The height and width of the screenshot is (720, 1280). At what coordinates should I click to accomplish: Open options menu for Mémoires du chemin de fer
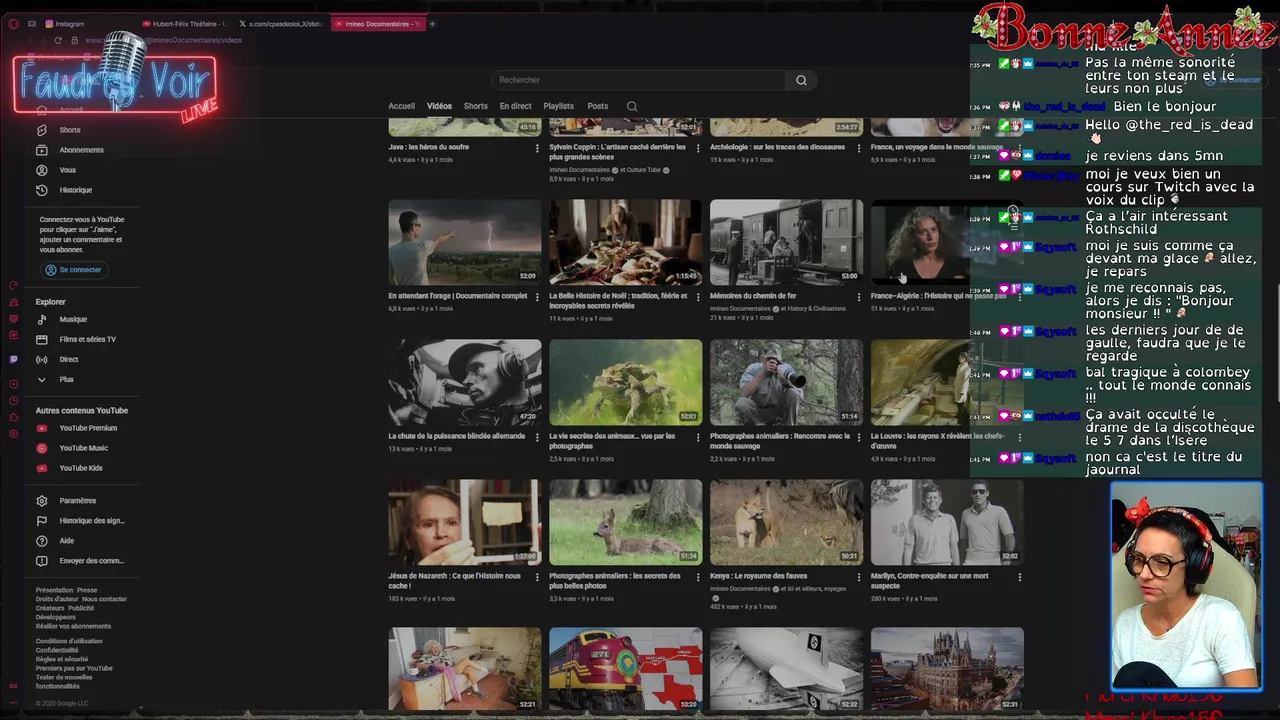[858, 296]
